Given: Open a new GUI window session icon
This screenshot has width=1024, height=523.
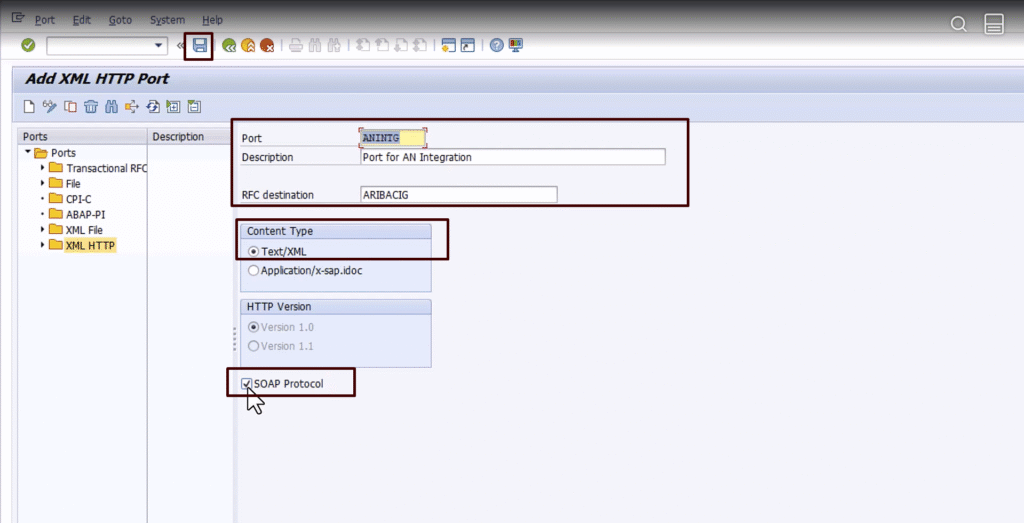Looking at the screenshot, I should tap(448, 45).
